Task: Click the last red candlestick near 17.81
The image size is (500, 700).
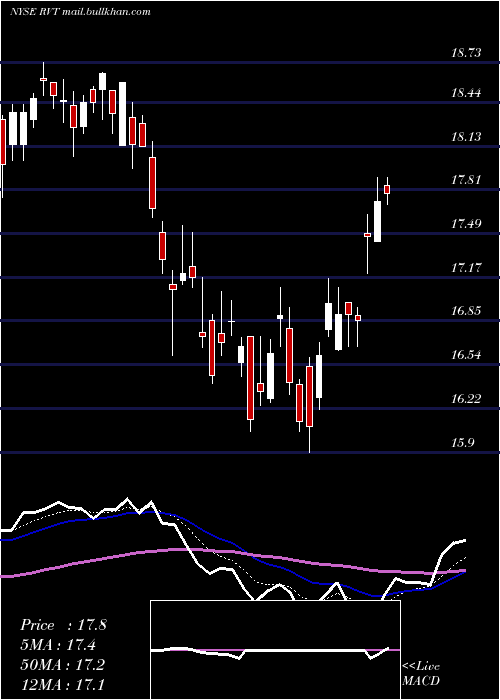Action: 387,190
